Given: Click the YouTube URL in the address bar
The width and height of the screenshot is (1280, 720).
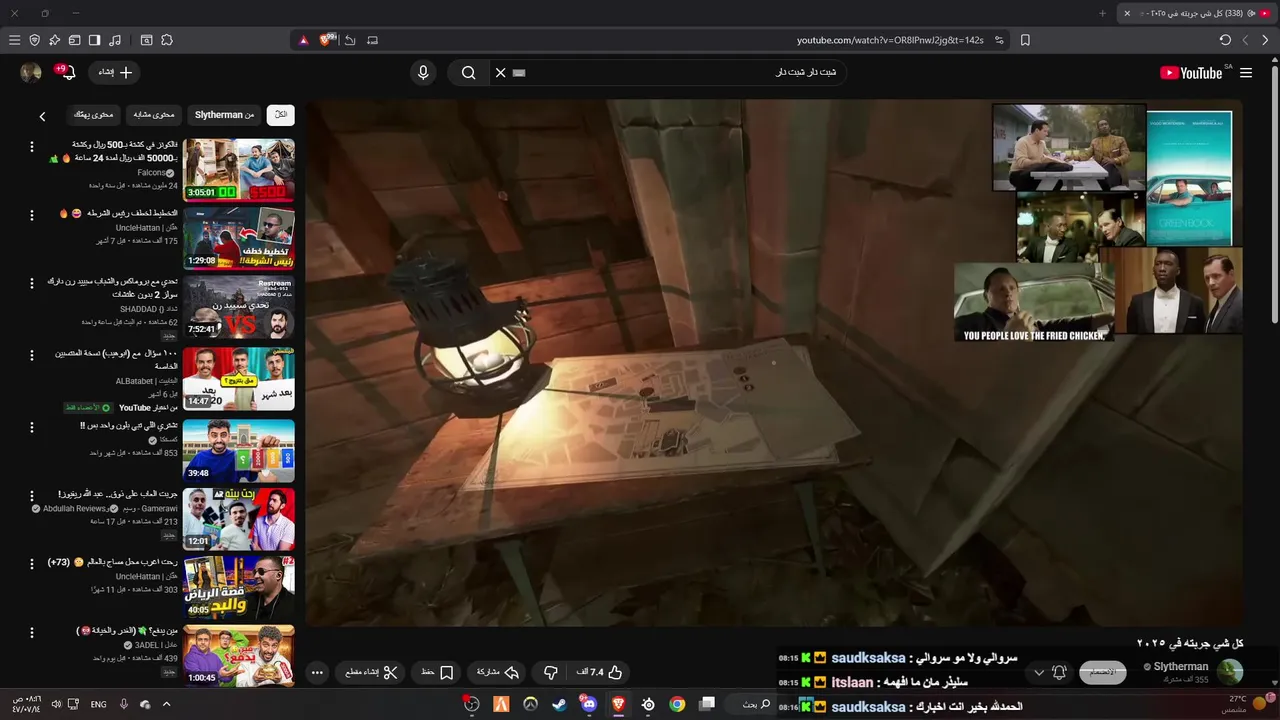Looking at the screenshot, I should point(890,40).
